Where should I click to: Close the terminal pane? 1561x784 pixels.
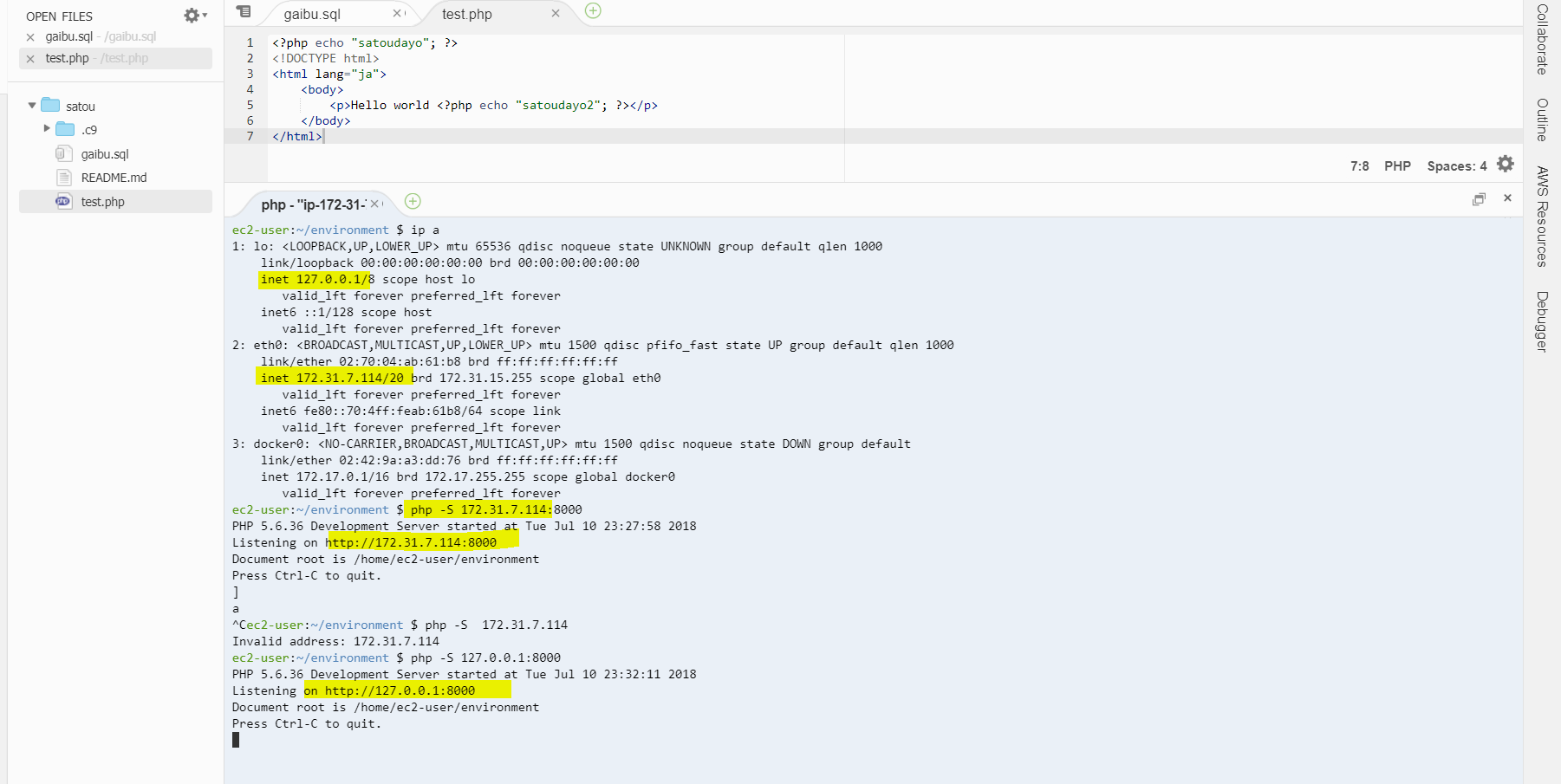click(x=1507, y=198)
